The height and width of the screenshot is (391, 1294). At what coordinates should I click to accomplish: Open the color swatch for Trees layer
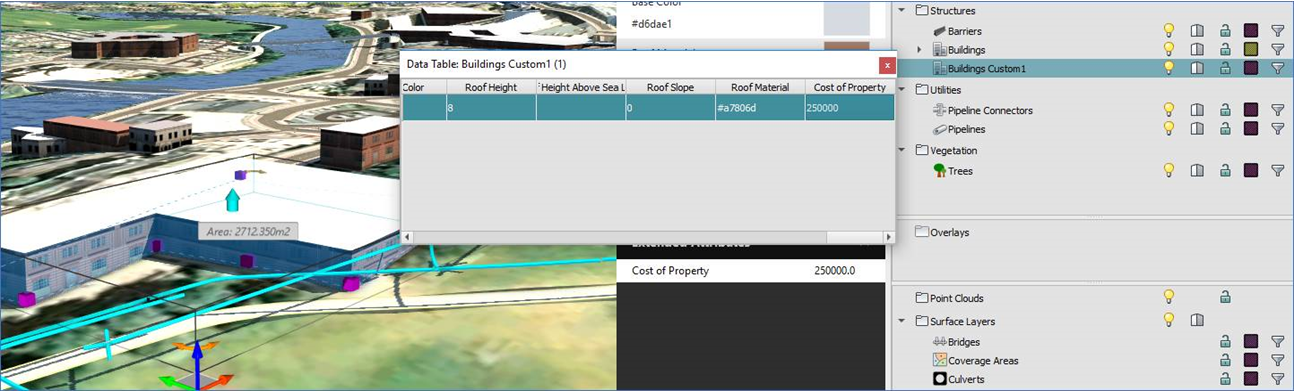point(1250,171)
